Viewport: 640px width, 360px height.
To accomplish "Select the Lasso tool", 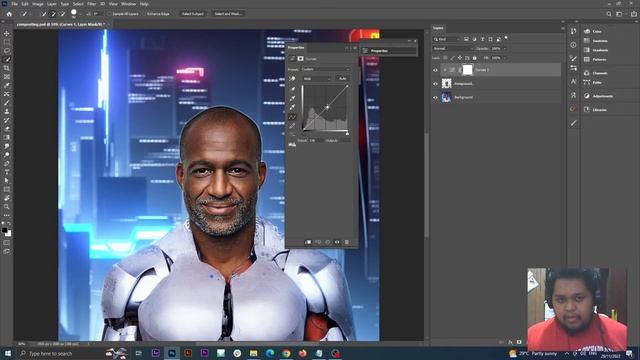I will [x=7, y=51].
